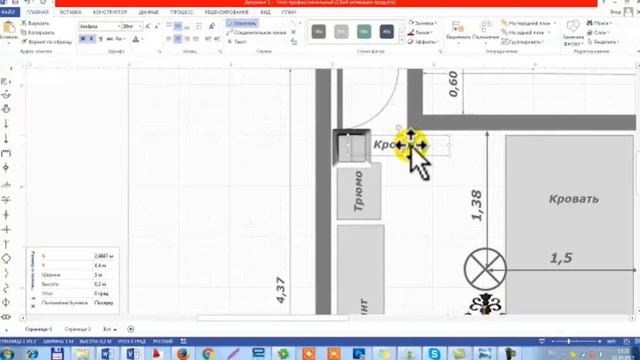Open the Line (Линия) dropdown
Screen dimensions: 640x360
coord(420,32)
